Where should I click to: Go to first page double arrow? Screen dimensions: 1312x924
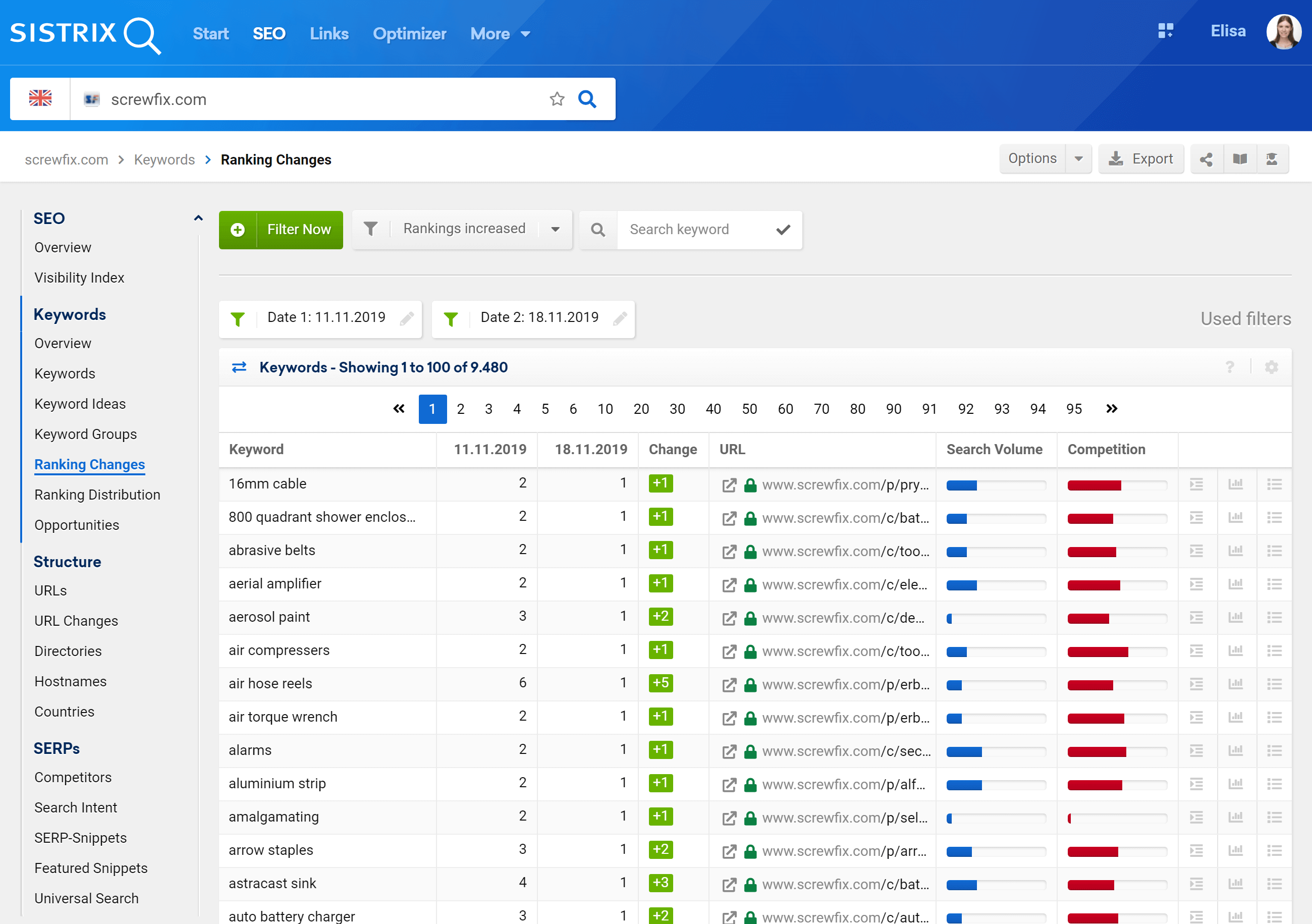pos(399,409)
